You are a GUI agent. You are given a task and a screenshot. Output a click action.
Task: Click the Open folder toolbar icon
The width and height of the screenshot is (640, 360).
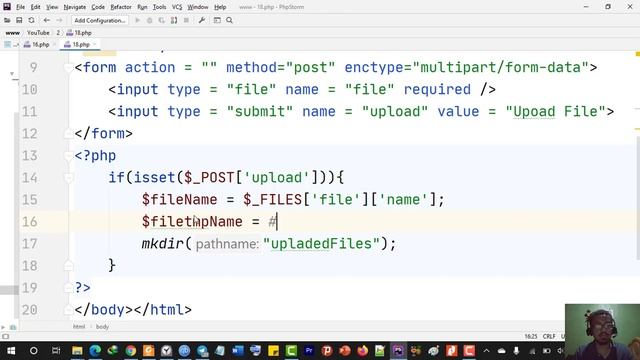7,20
